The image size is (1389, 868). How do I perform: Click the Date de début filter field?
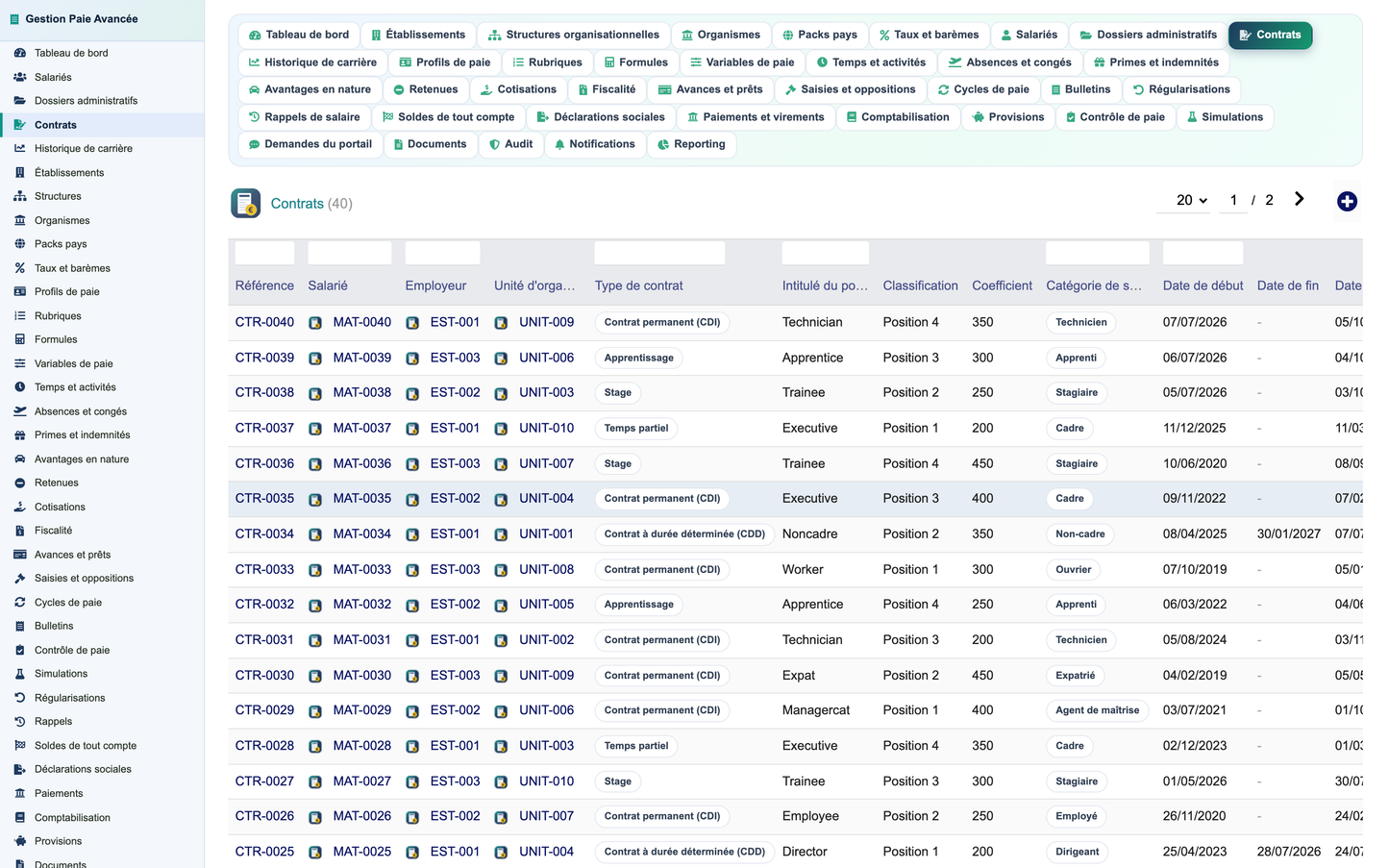(1203, 253)
